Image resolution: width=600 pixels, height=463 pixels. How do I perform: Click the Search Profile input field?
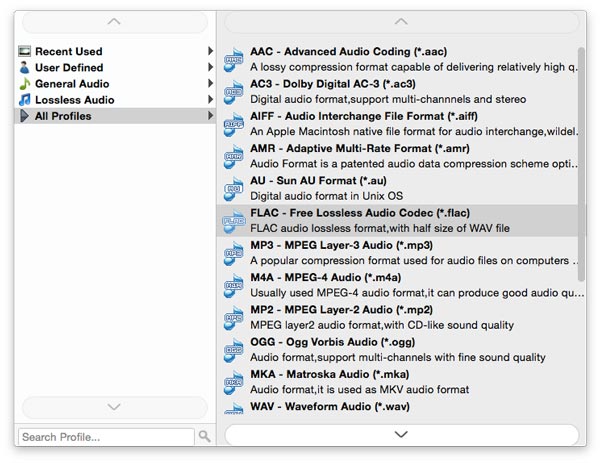point(106,437)
